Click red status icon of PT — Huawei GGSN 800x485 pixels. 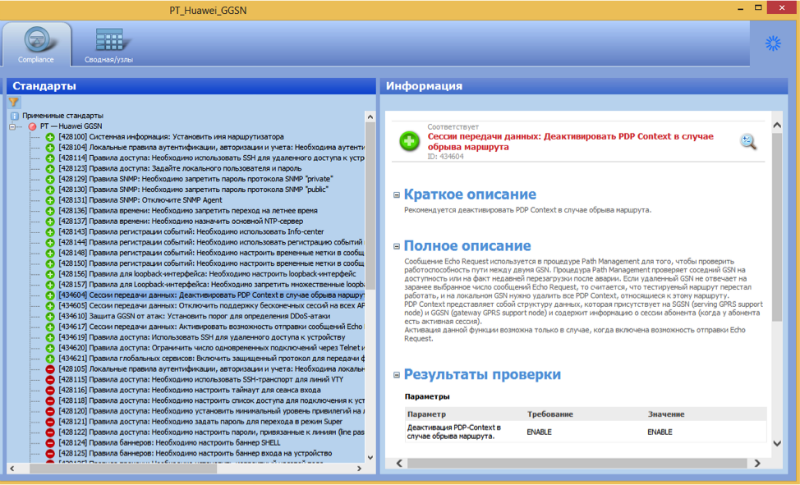[32, 126]
